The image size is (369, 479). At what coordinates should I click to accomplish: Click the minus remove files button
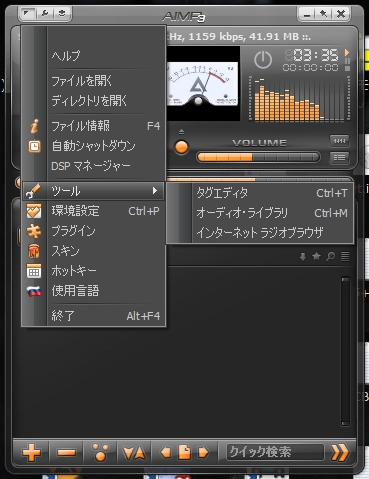[66, 452]
